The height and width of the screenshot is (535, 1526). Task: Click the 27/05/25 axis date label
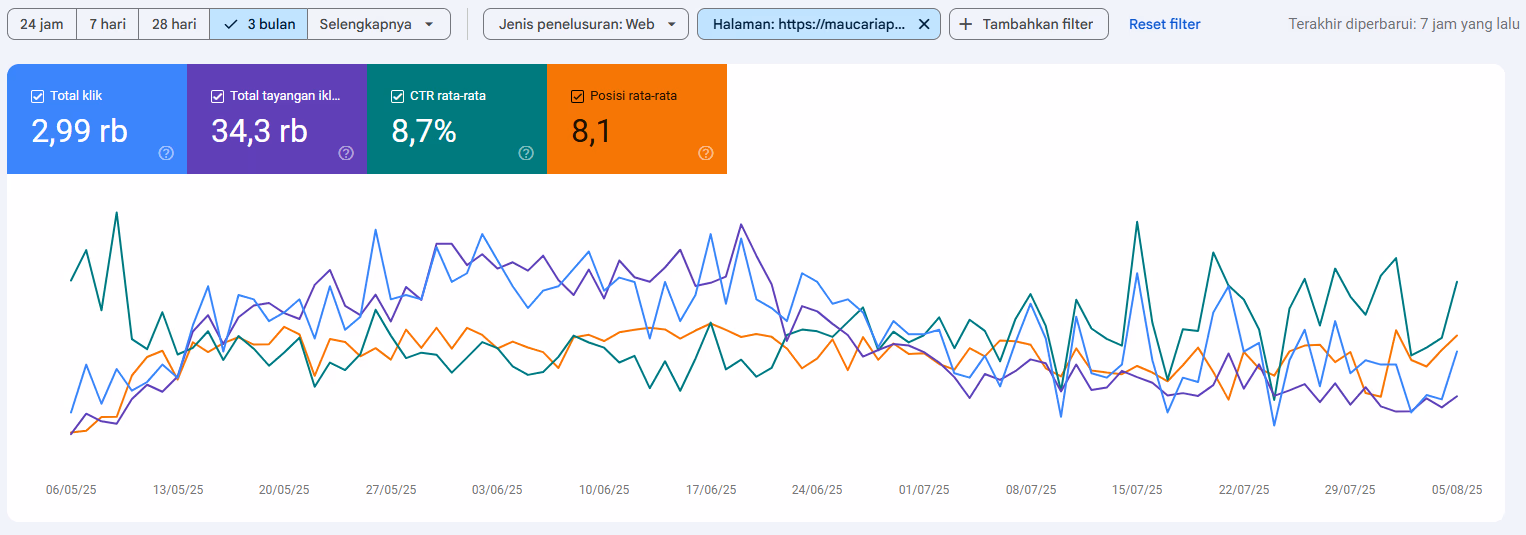[x=391, y=490]
